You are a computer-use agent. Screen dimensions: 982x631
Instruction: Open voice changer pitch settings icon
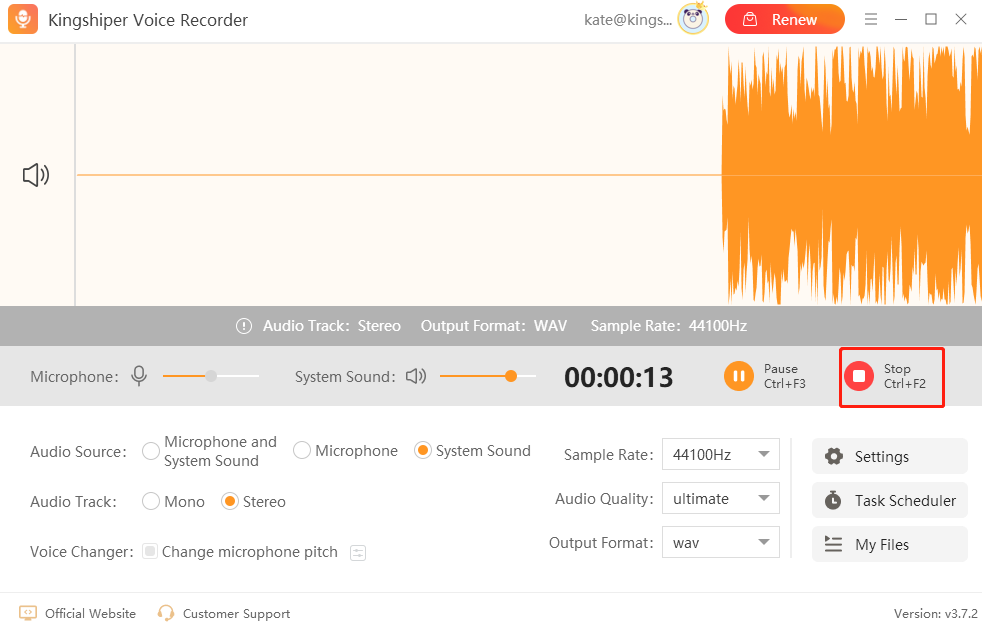point(358,553)
